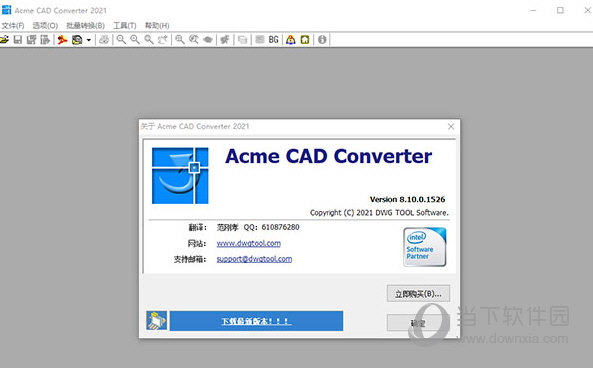Open the www.dwgtool.com website link
The image size is (593, 368).
248,243
